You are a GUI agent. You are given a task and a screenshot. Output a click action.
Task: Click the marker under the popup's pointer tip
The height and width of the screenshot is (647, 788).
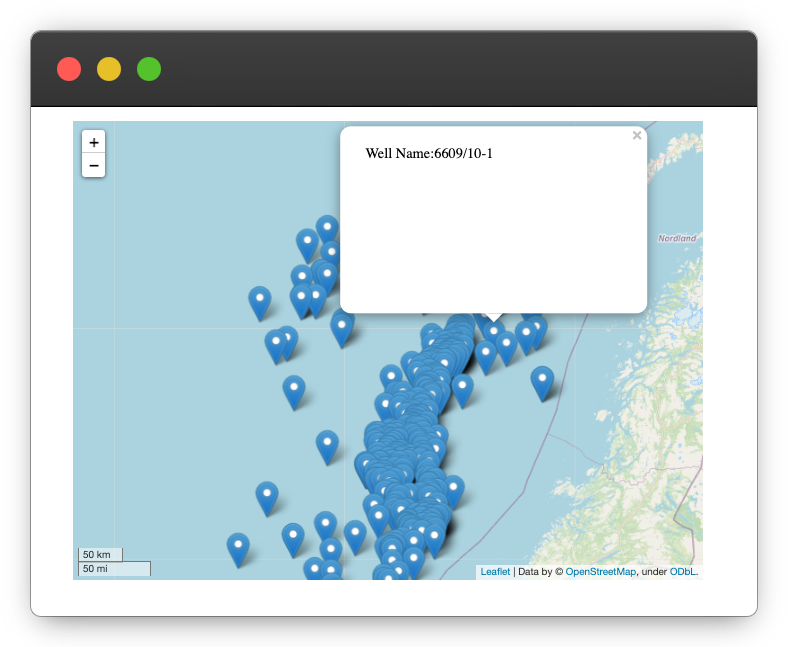493,329
